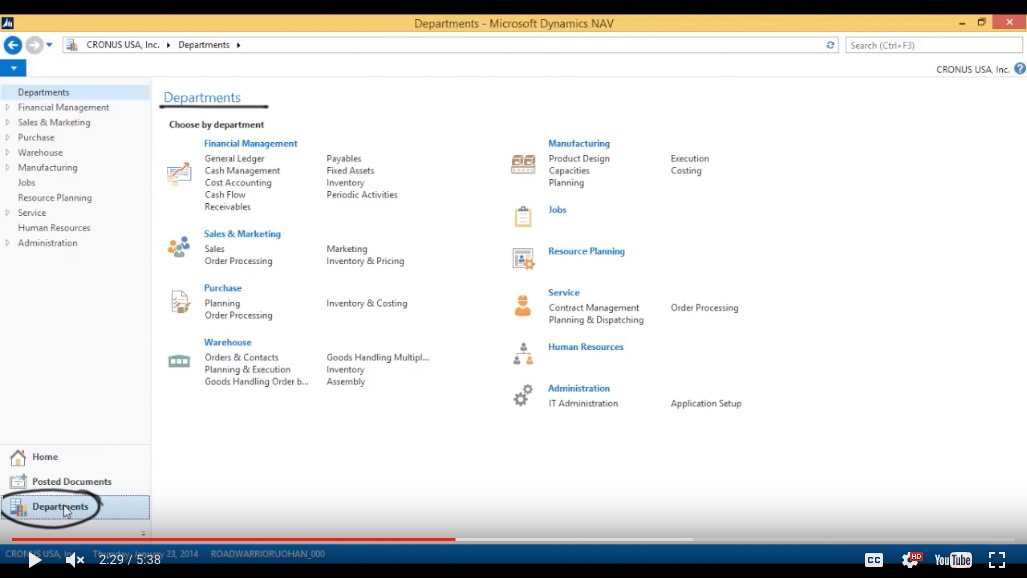Enter fullscreen mode

(x=997, y=560)
